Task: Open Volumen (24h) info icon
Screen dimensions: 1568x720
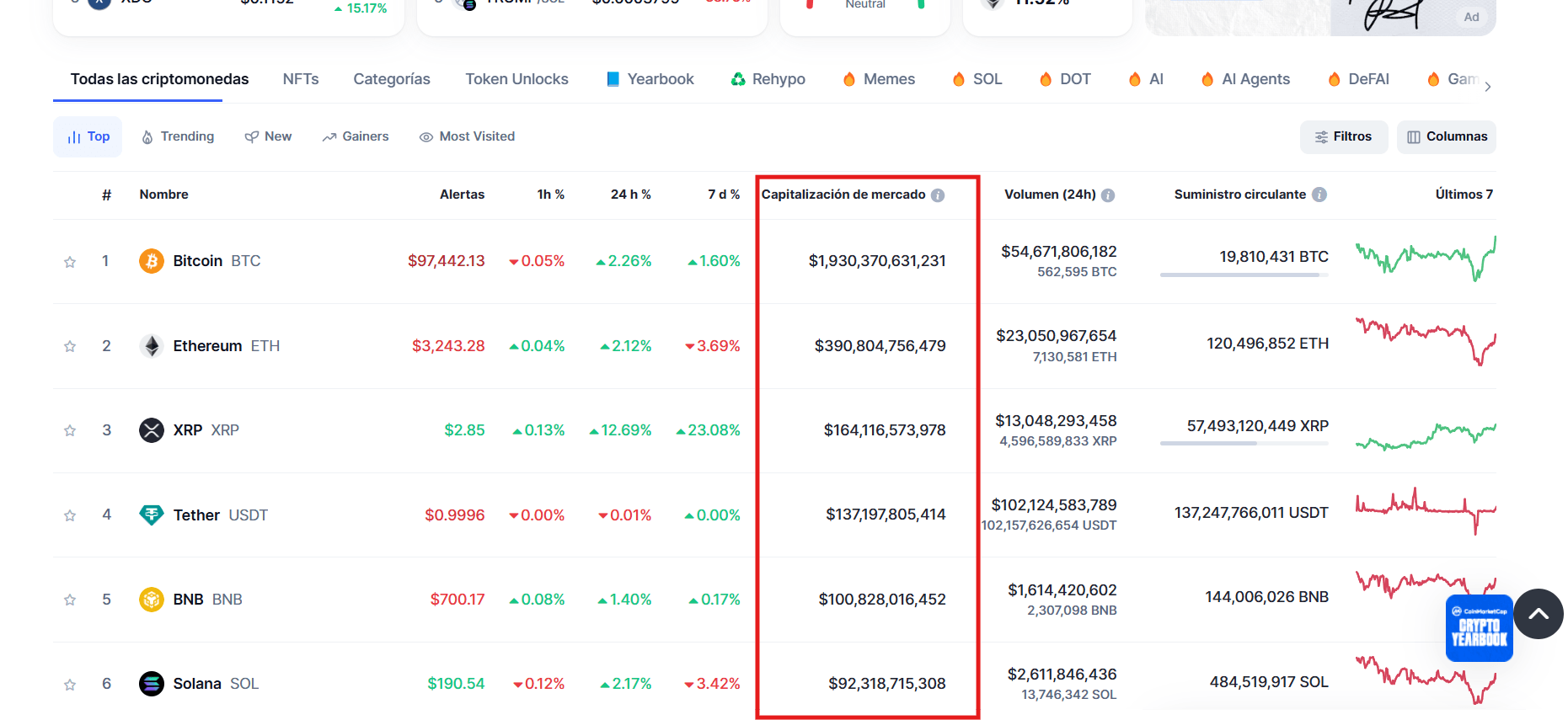Action: point(1108,195)
